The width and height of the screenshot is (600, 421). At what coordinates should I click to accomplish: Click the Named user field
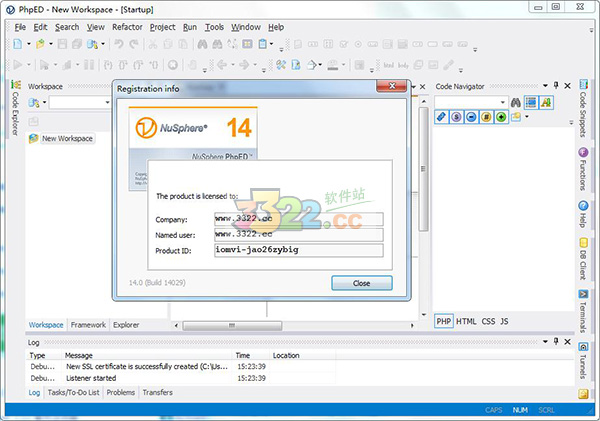(298, 235)
